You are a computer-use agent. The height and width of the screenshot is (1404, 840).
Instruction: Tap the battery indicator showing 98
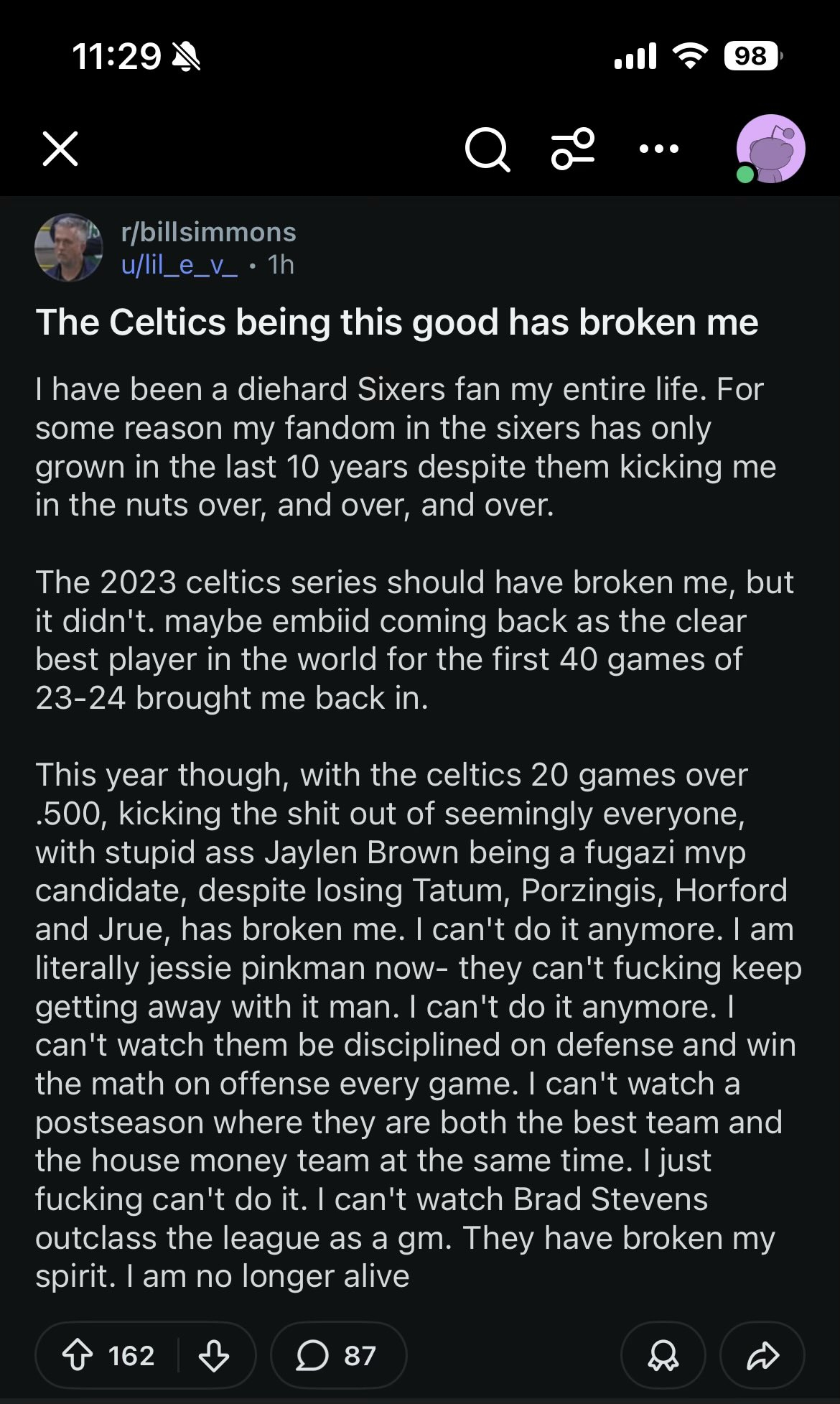click(752, 55)
